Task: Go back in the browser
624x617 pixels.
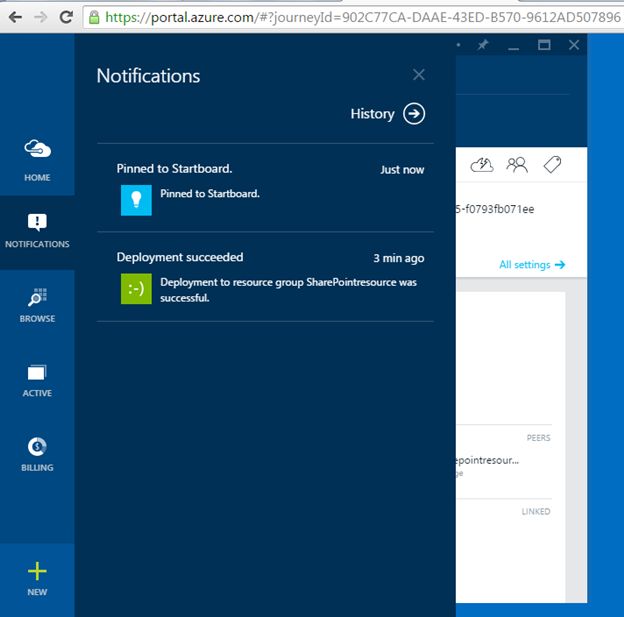Action: (15, 17)
